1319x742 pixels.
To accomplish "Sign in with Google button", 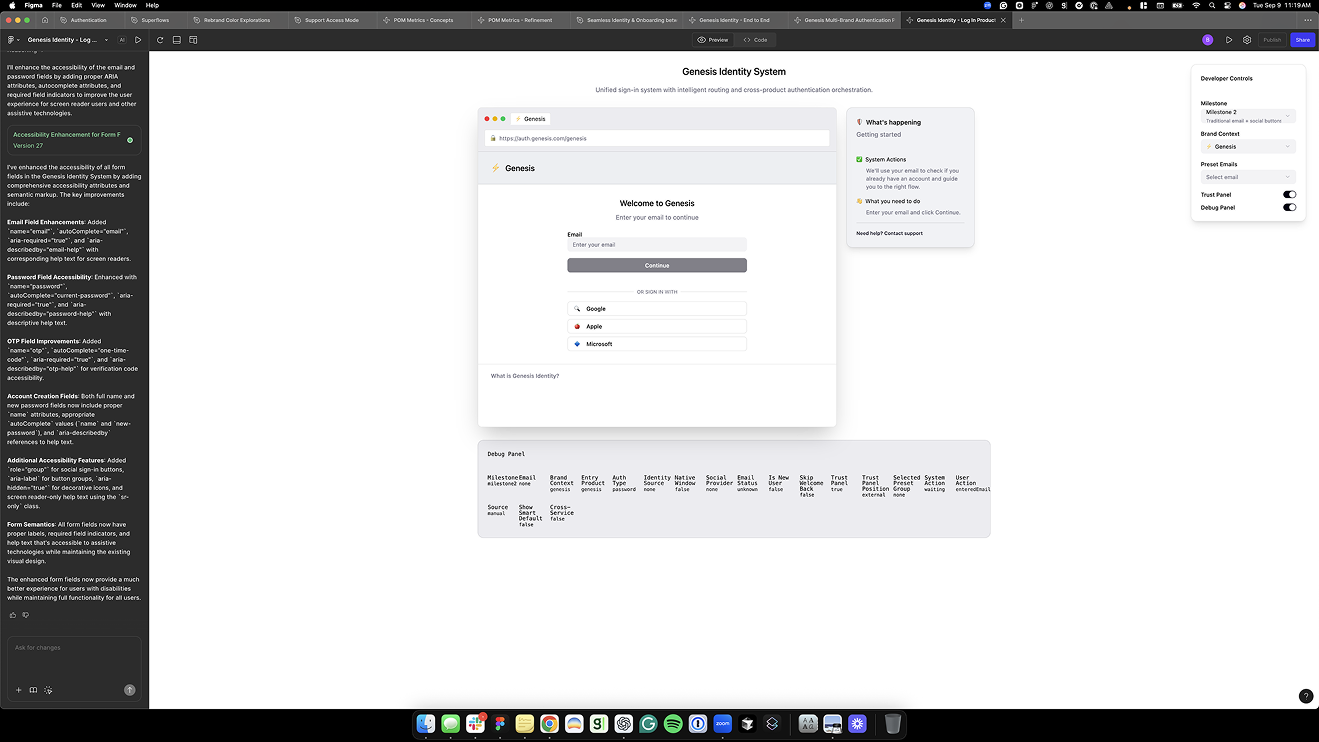I will (x=657, y=309).
